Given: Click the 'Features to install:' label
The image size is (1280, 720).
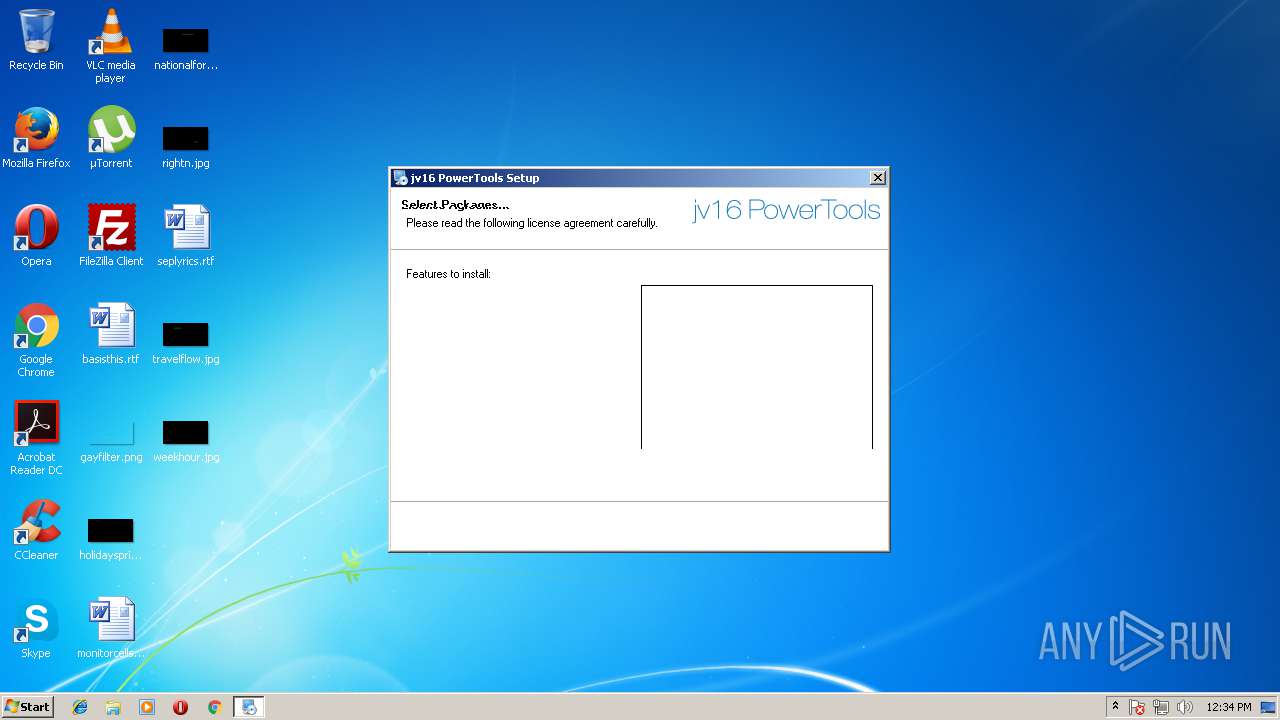Looking at the screenshot, I should point(448,274).
